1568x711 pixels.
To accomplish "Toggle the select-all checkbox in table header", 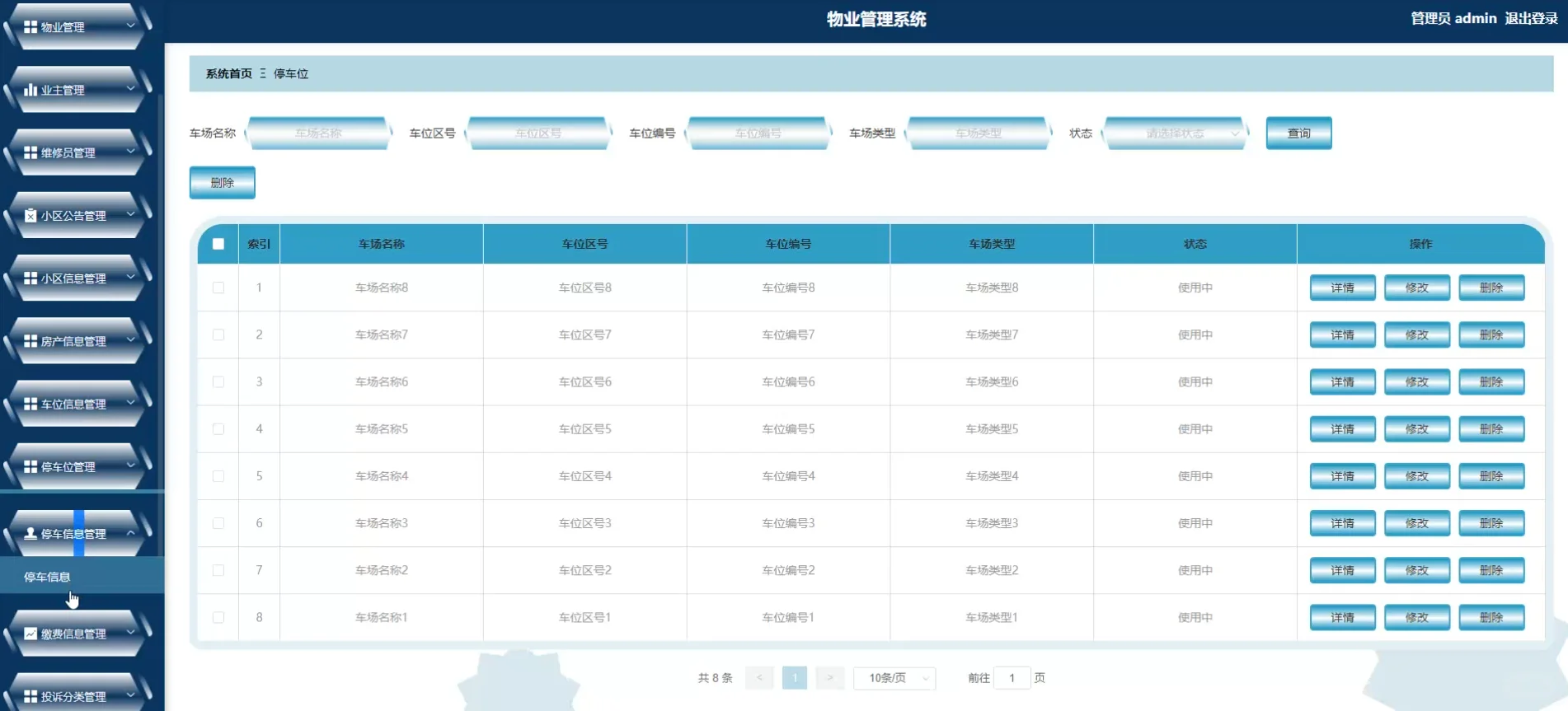I will coord(218,244).
